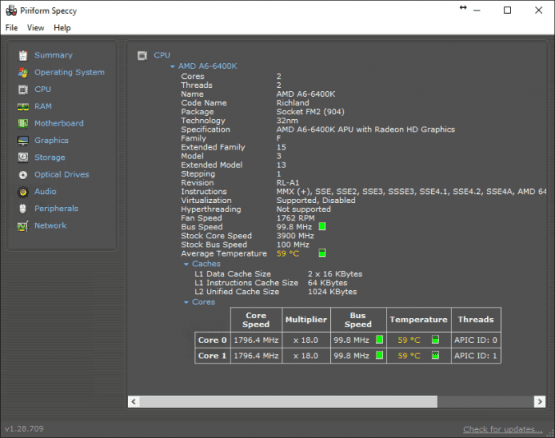Image resolution: width=555 pixels, height=438 pixels.
Task: Open the File menu
Action: tap(11, 28)
